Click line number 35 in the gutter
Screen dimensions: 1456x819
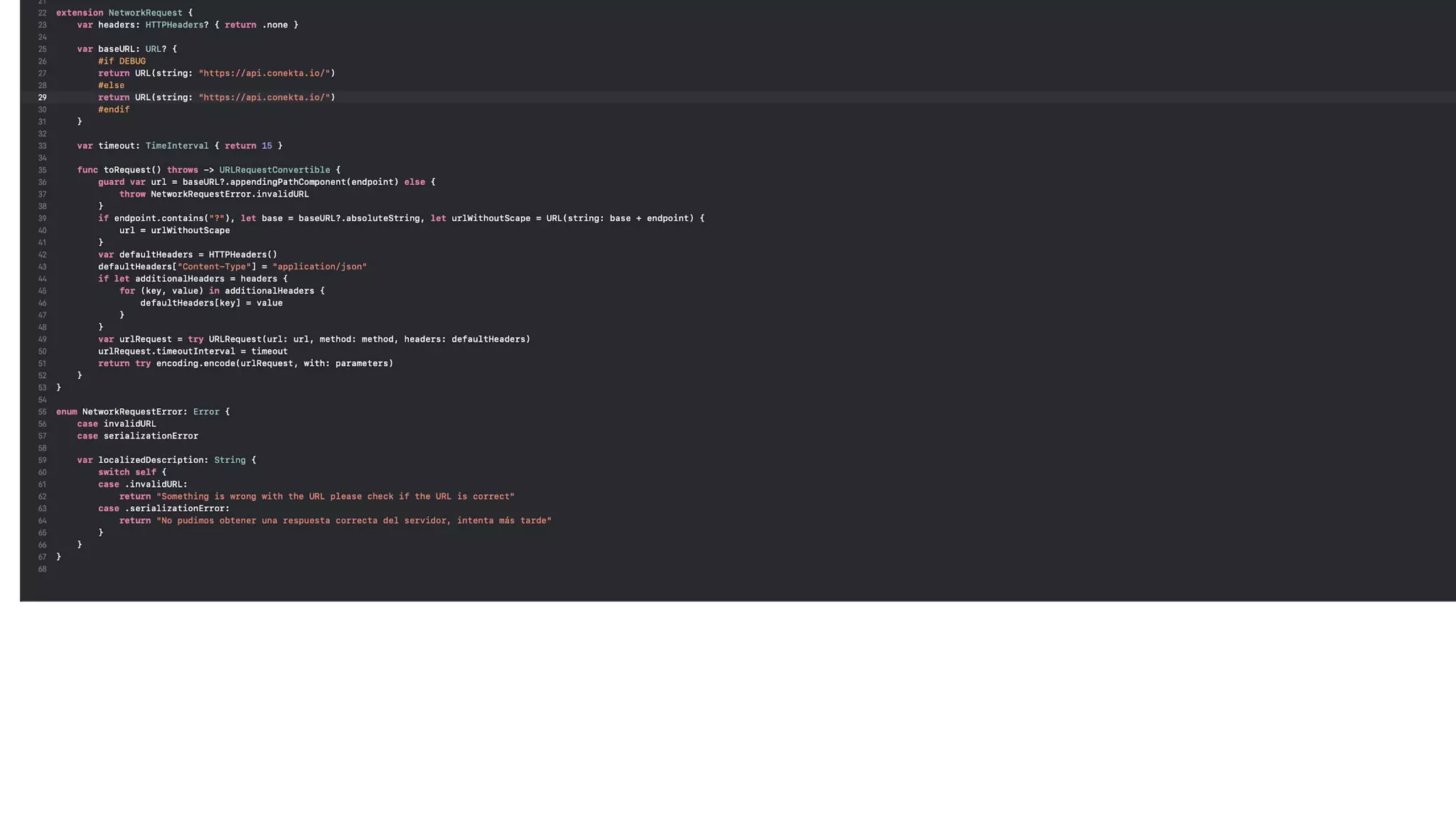(42, 170)
